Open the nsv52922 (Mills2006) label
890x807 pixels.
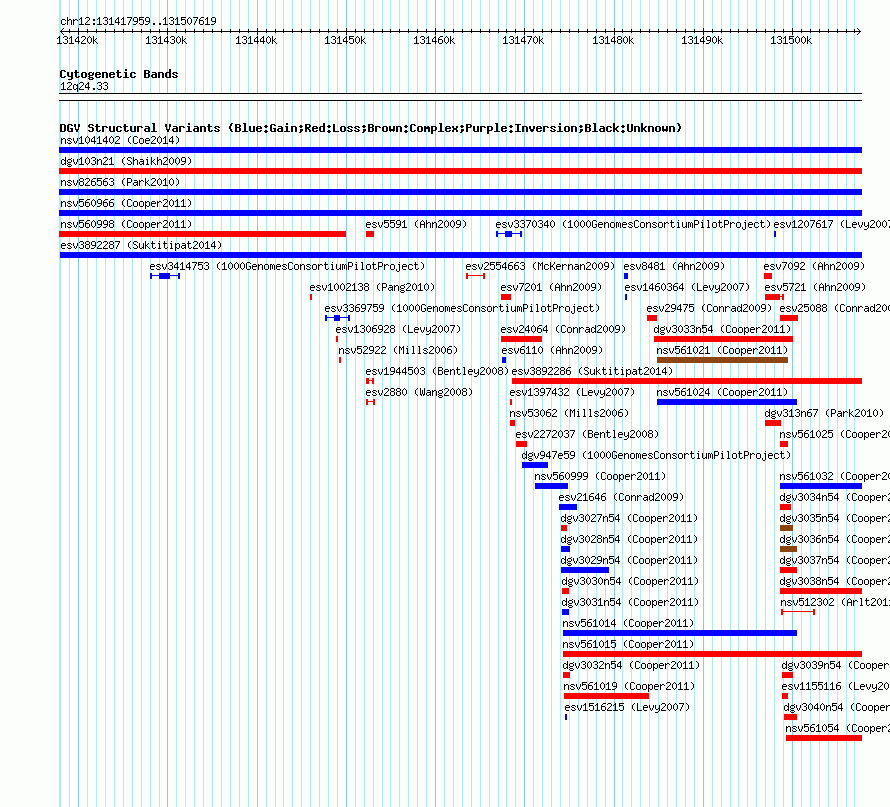[398, 350]
